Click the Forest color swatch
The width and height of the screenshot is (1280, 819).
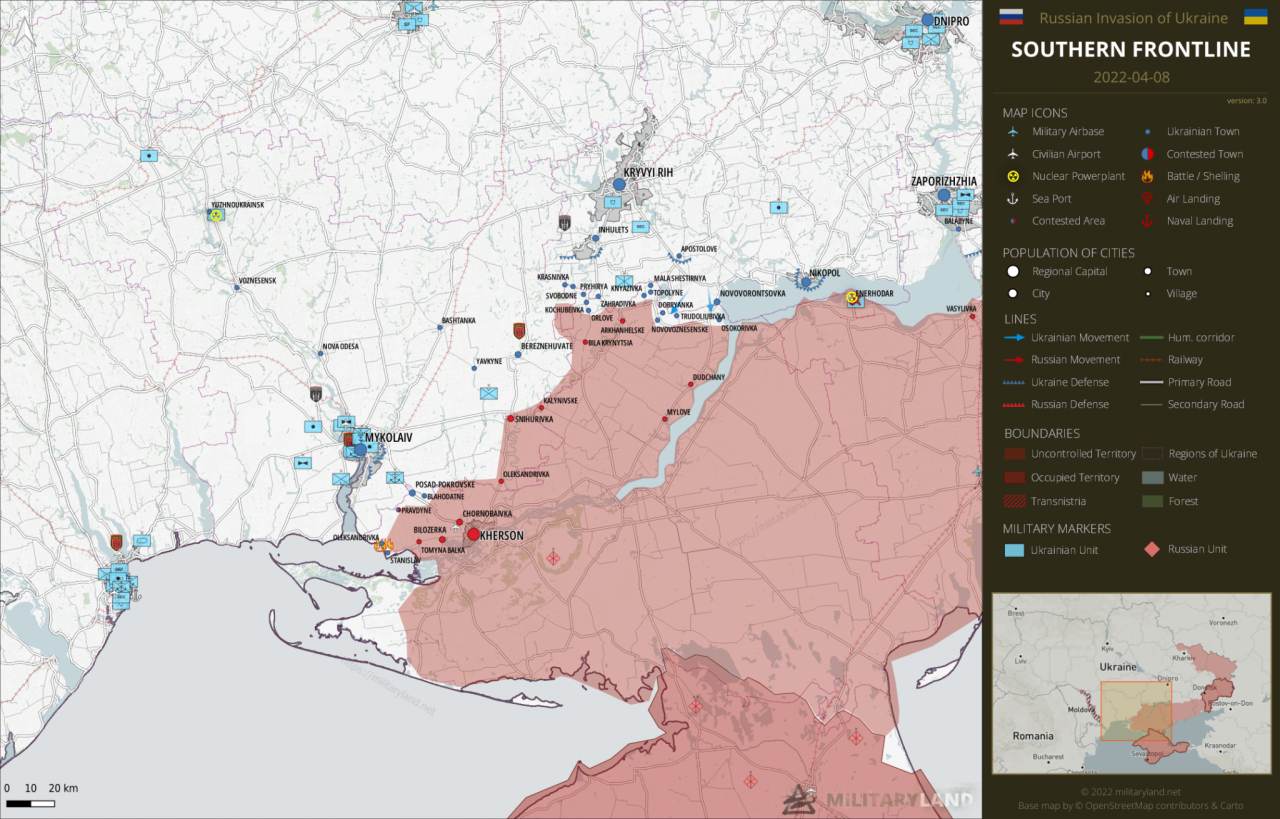pyautogui.click(x=1152, y=502)
